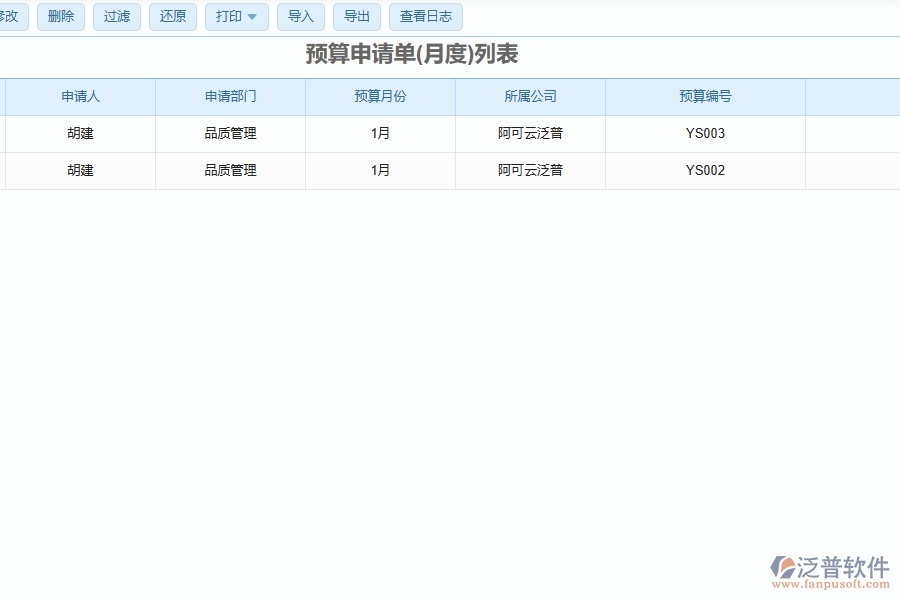
Task: Click the 预算月份 column header
Action: pos(380,96)
